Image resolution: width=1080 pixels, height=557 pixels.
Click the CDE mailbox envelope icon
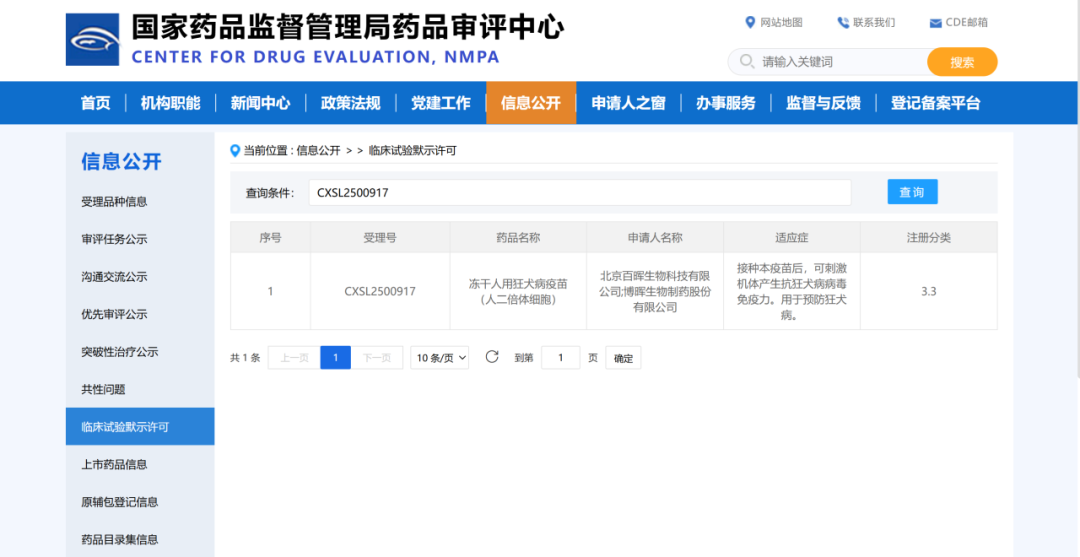pos(935,23)
